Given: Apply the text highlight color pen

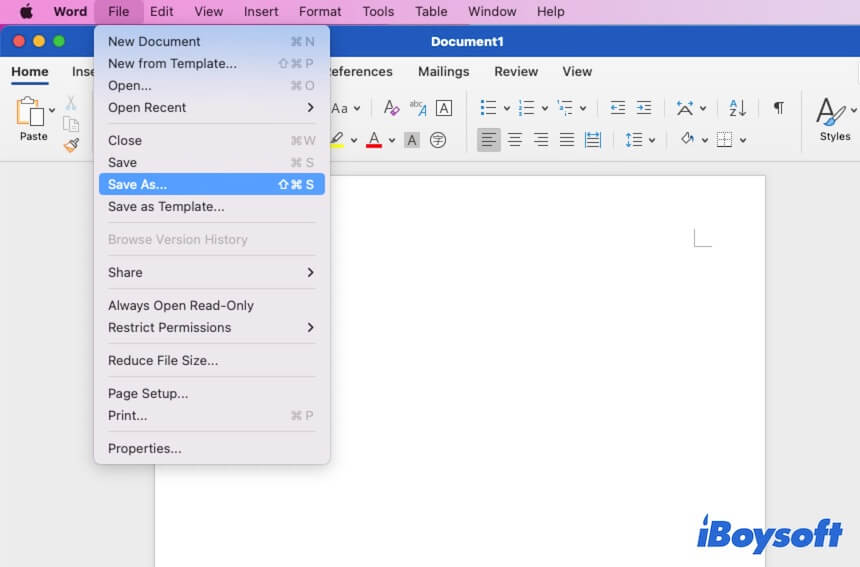Looking at the screenshot, I should [x=337, y=140].
